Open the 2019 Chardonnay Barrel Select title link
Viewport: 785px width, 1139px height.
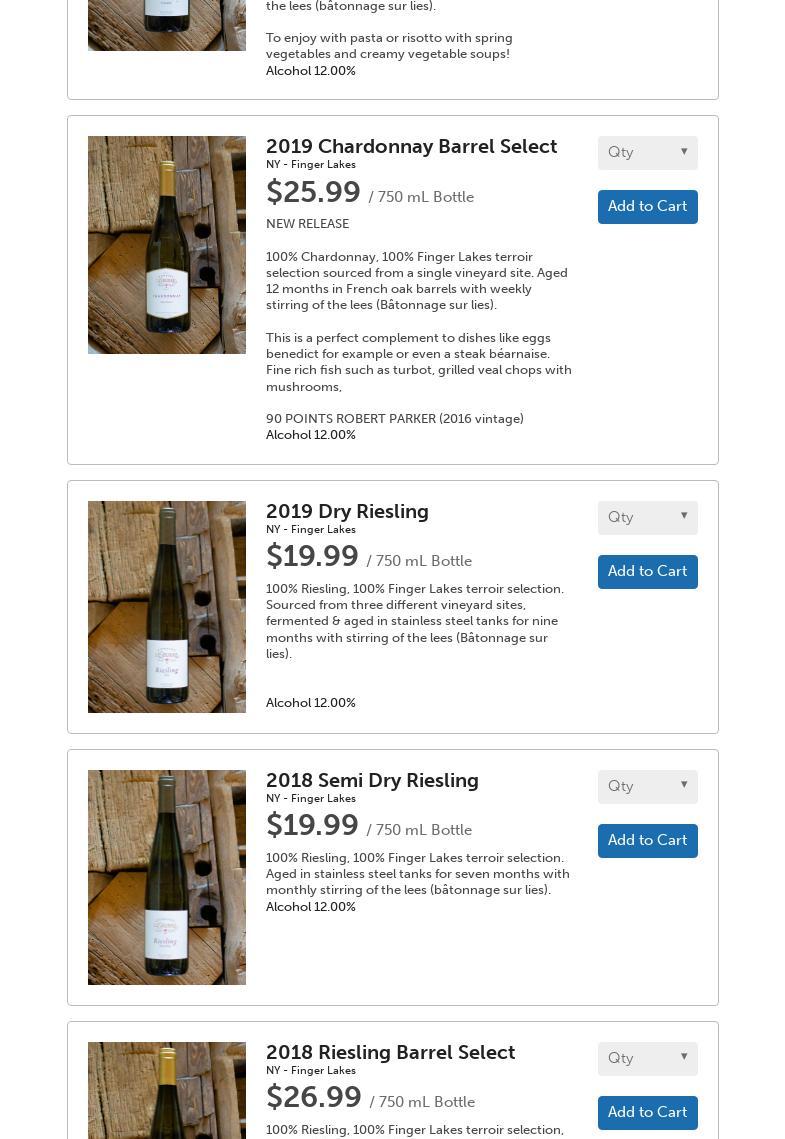pyautogui.click(x=411, y=147)
